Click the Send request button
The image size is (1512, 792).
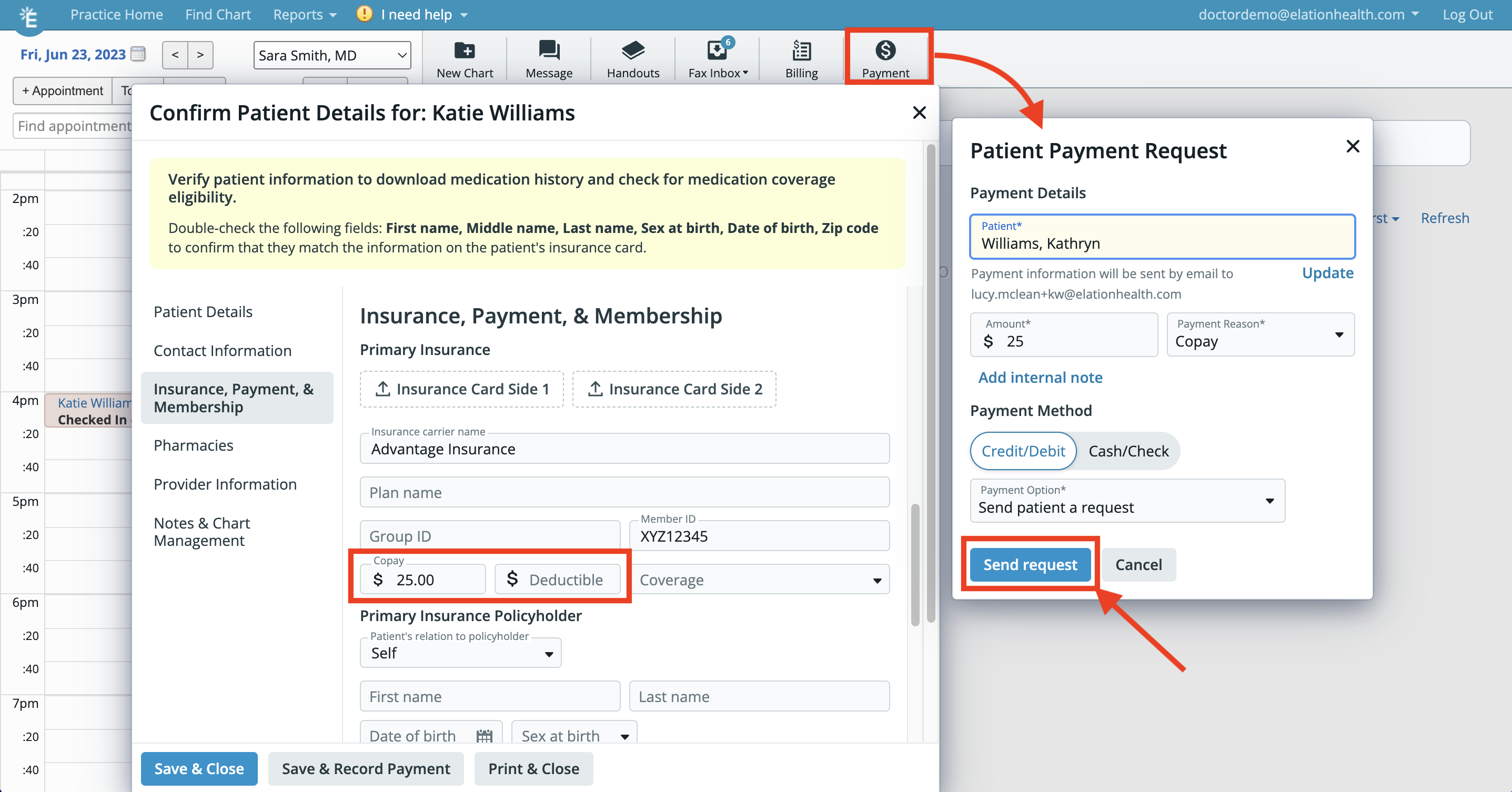1030,564
